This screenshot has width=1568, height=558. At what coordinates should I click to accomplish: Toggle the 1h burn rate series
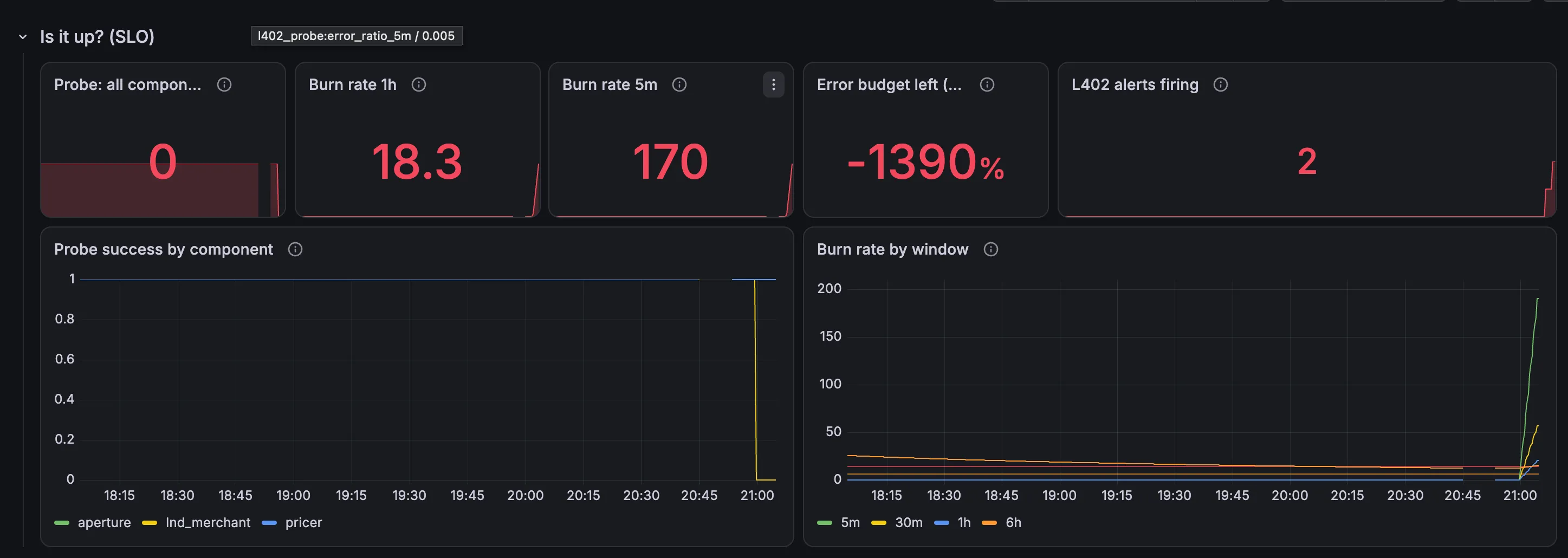[964, 523]
